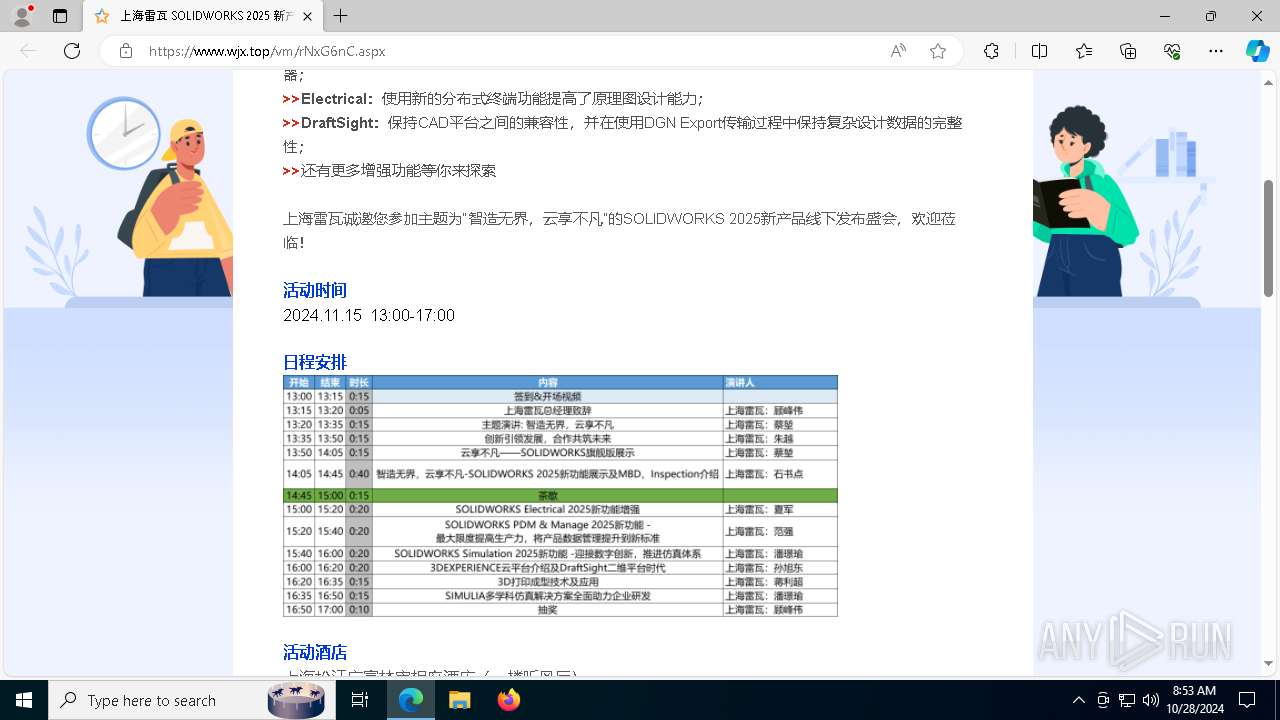The height and width of the screenshot is (720, 1280).
Task: Click the date text 2024.11.15 13:00-17:00
Action: point(369,315)
